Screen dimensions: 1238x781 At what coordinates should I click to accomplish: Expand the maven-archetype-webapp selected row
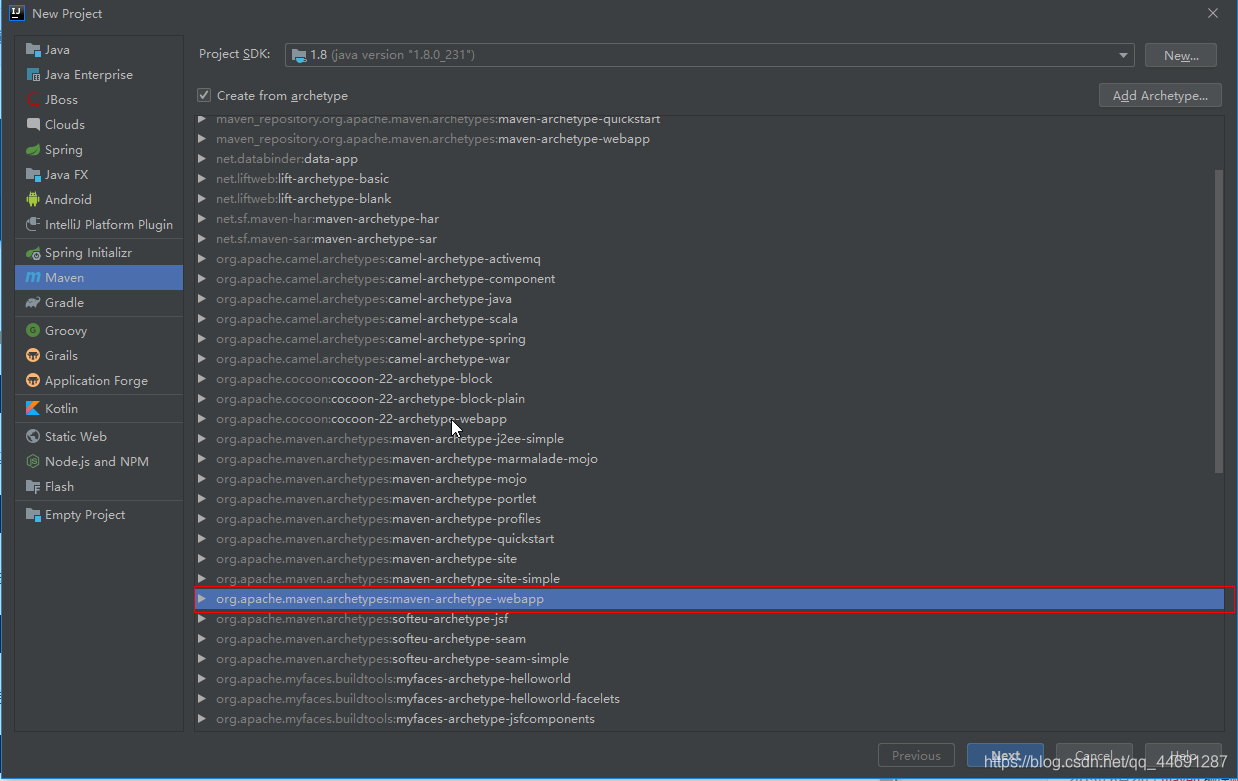[202, 599]
